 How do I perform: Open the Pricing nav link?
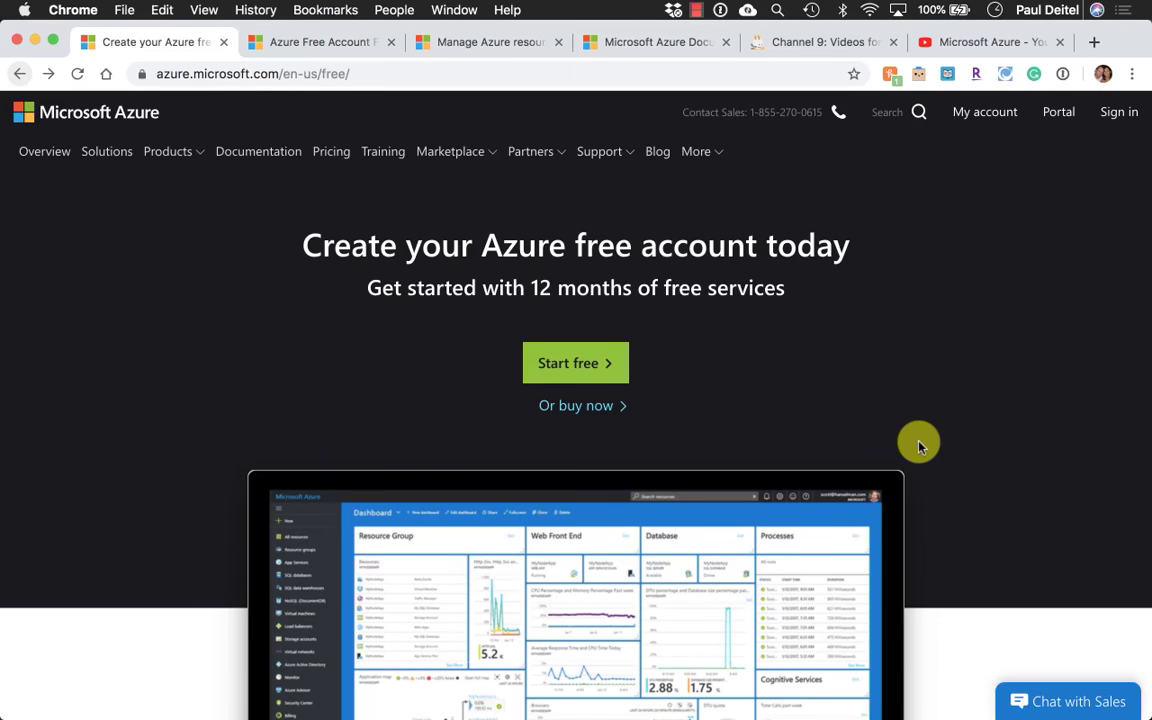click(331, 151)
